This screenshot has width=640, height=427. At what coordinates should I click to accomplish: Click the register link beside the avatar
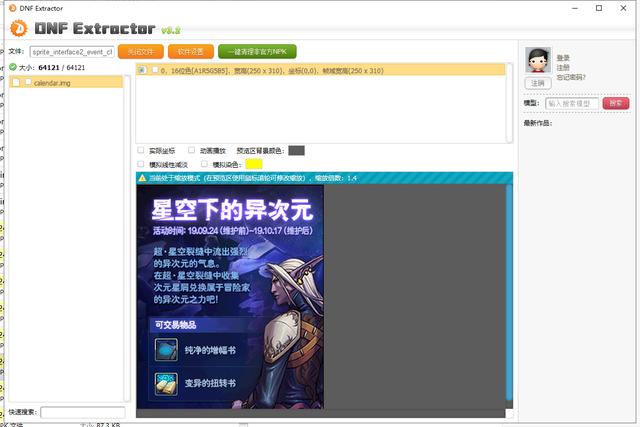tap(563, 67)
